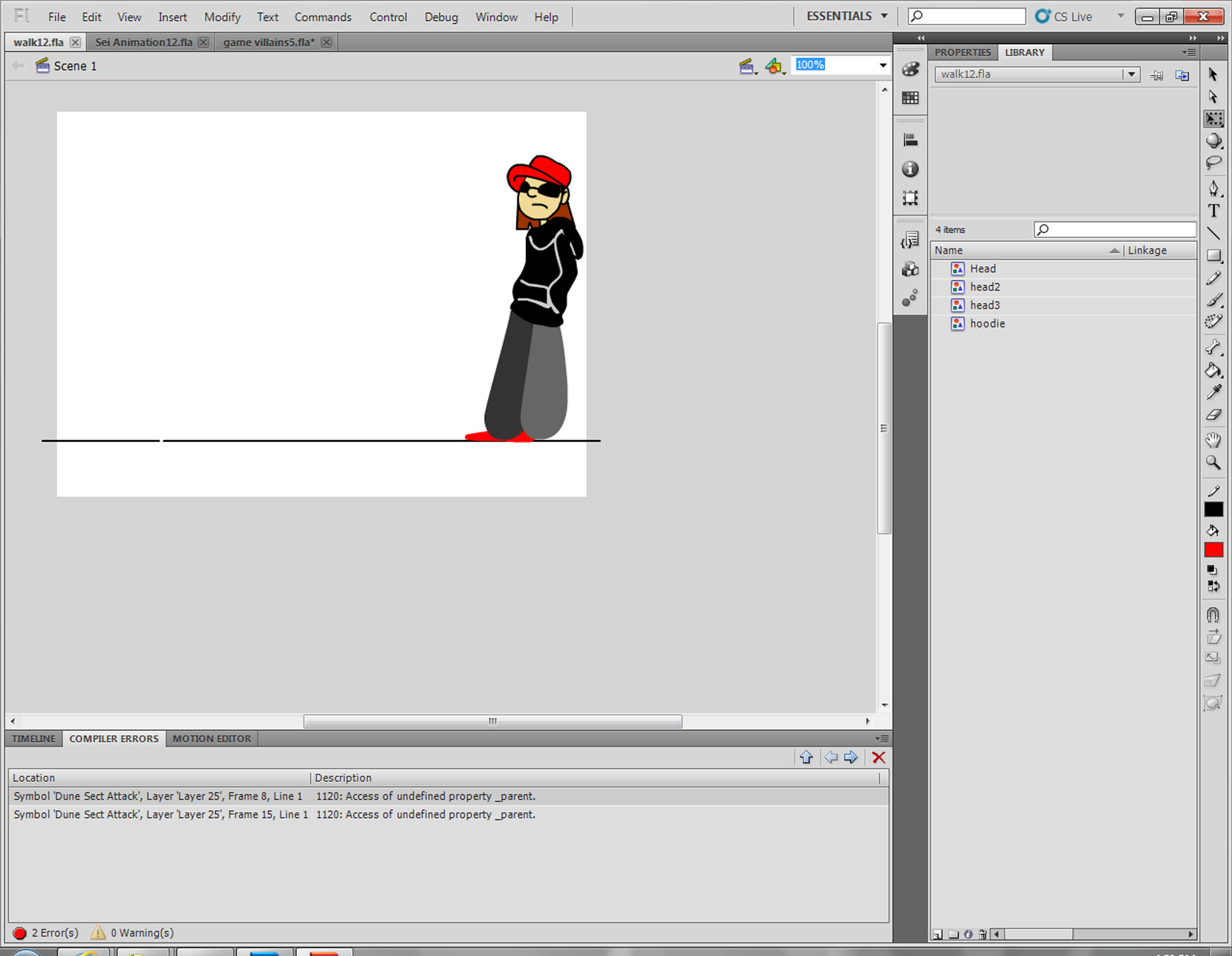Select the Bone tool

click(1213, 347)
